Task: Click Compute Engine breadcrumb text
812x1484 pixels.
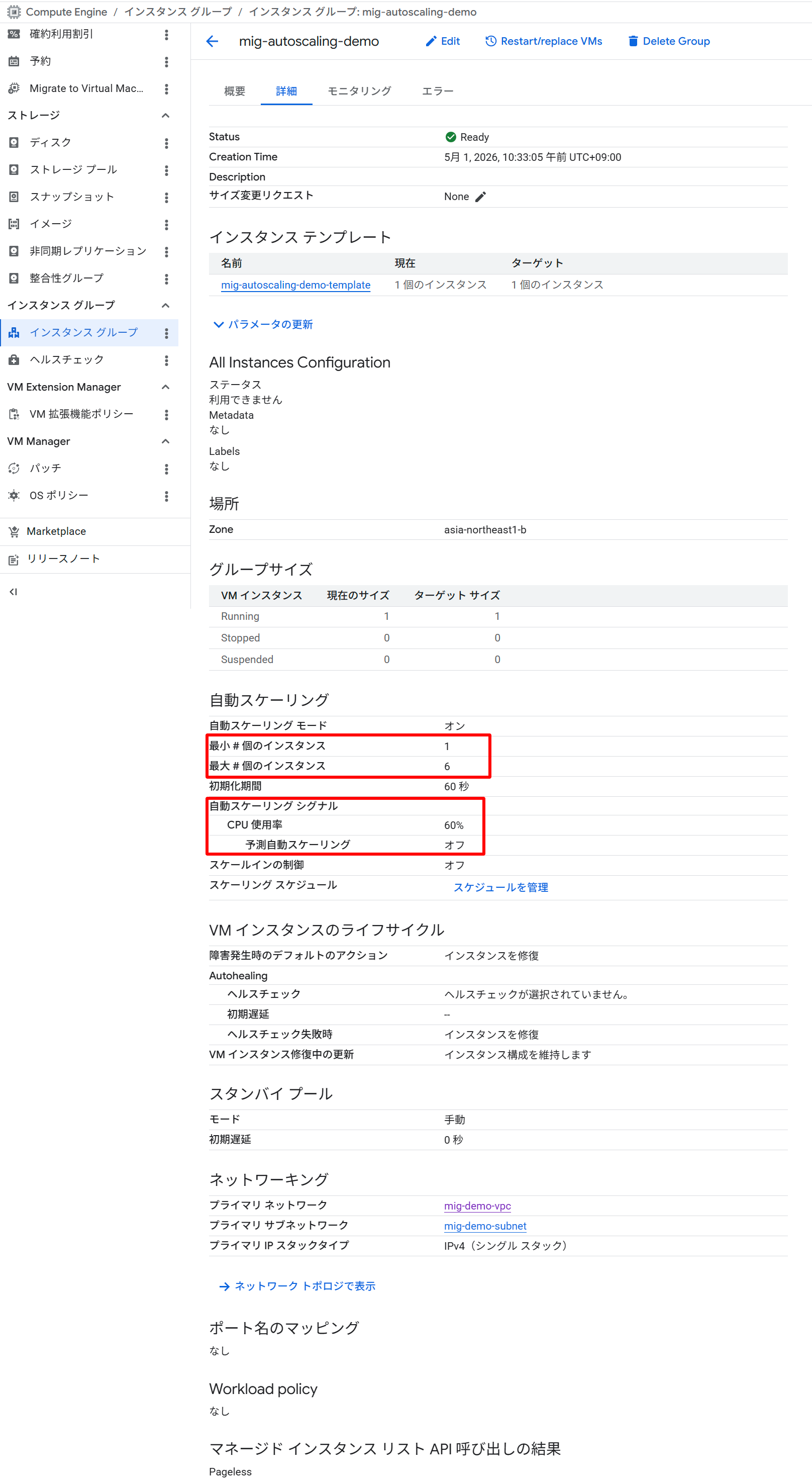Action: (66, 12)
